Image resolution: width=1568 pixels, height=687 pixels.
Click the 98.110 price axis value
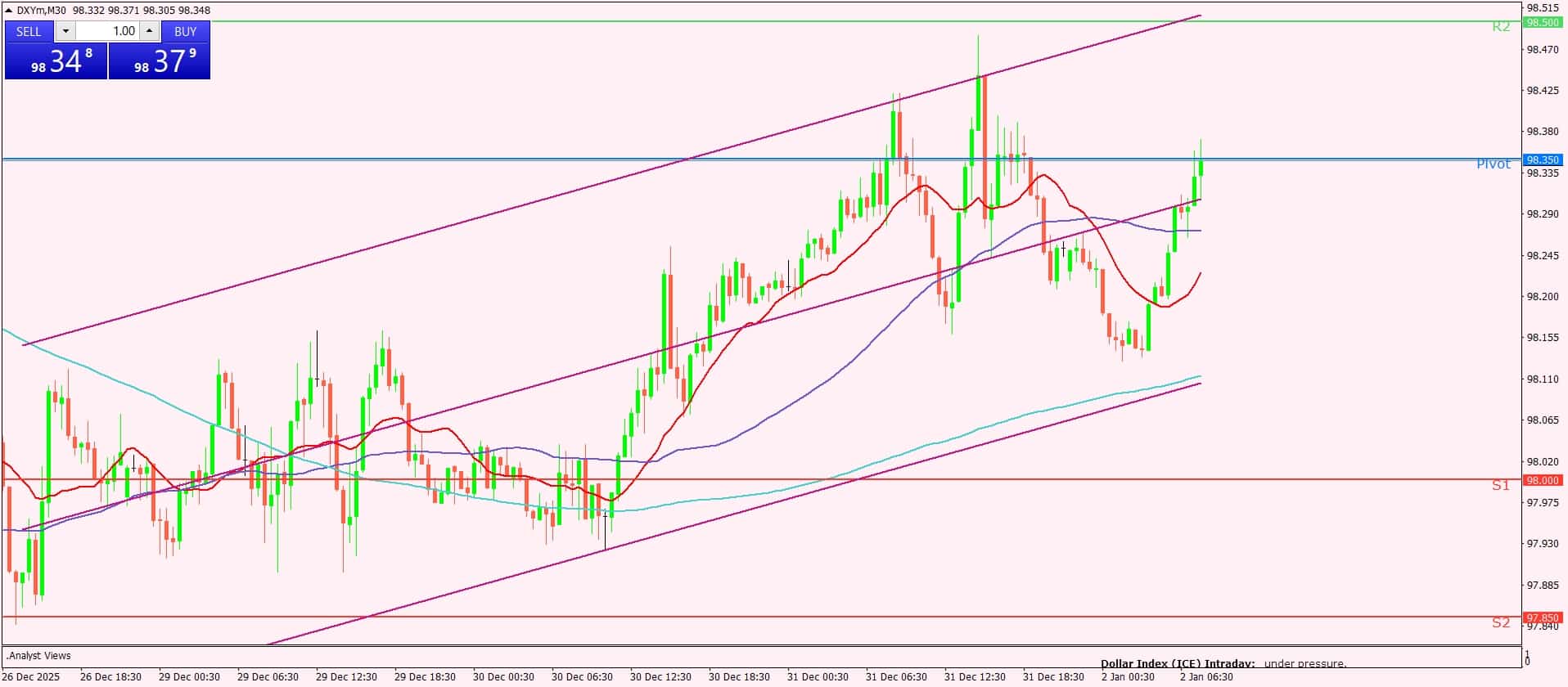1543,379
